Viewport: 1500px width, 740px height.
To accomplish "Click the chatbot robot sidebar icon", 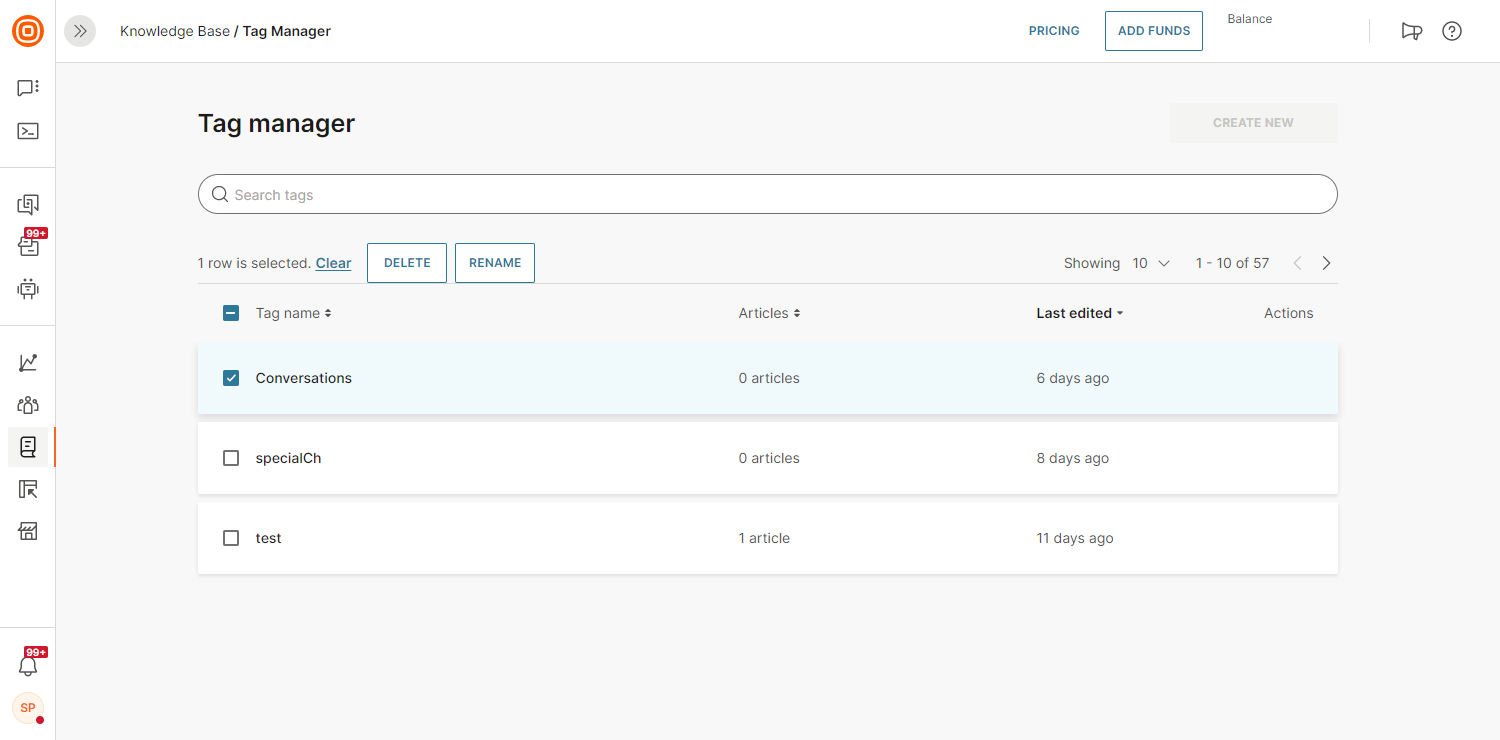I will point(28,289).
